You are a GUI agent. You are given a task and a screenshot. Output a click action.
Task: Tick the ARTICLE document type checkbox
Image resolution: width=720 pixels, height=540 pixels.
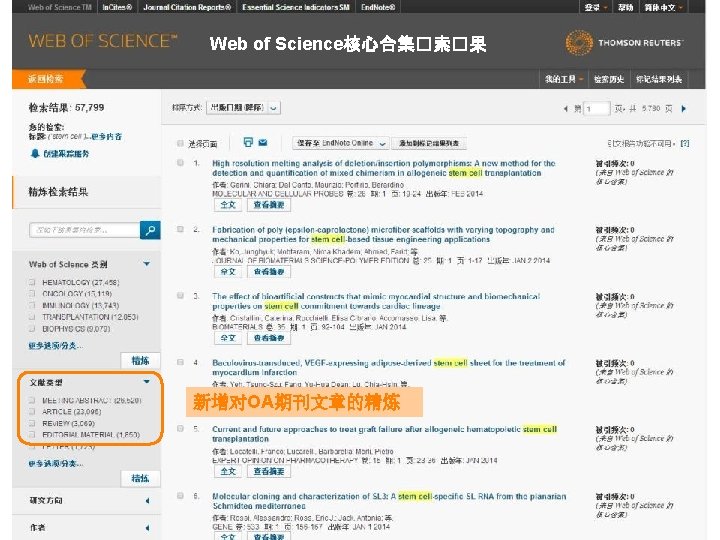(32, 411)
